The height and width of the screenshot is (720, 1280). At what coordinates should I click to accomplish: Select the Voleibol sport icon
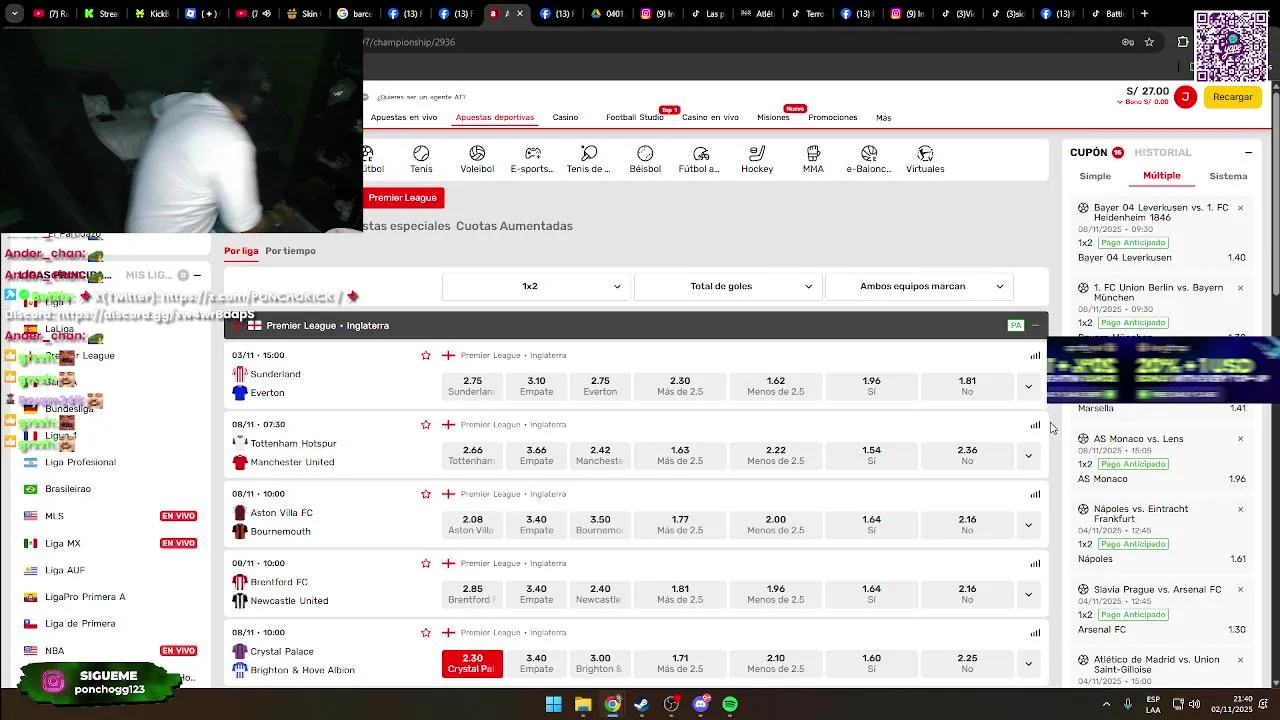tap(477, 159)
